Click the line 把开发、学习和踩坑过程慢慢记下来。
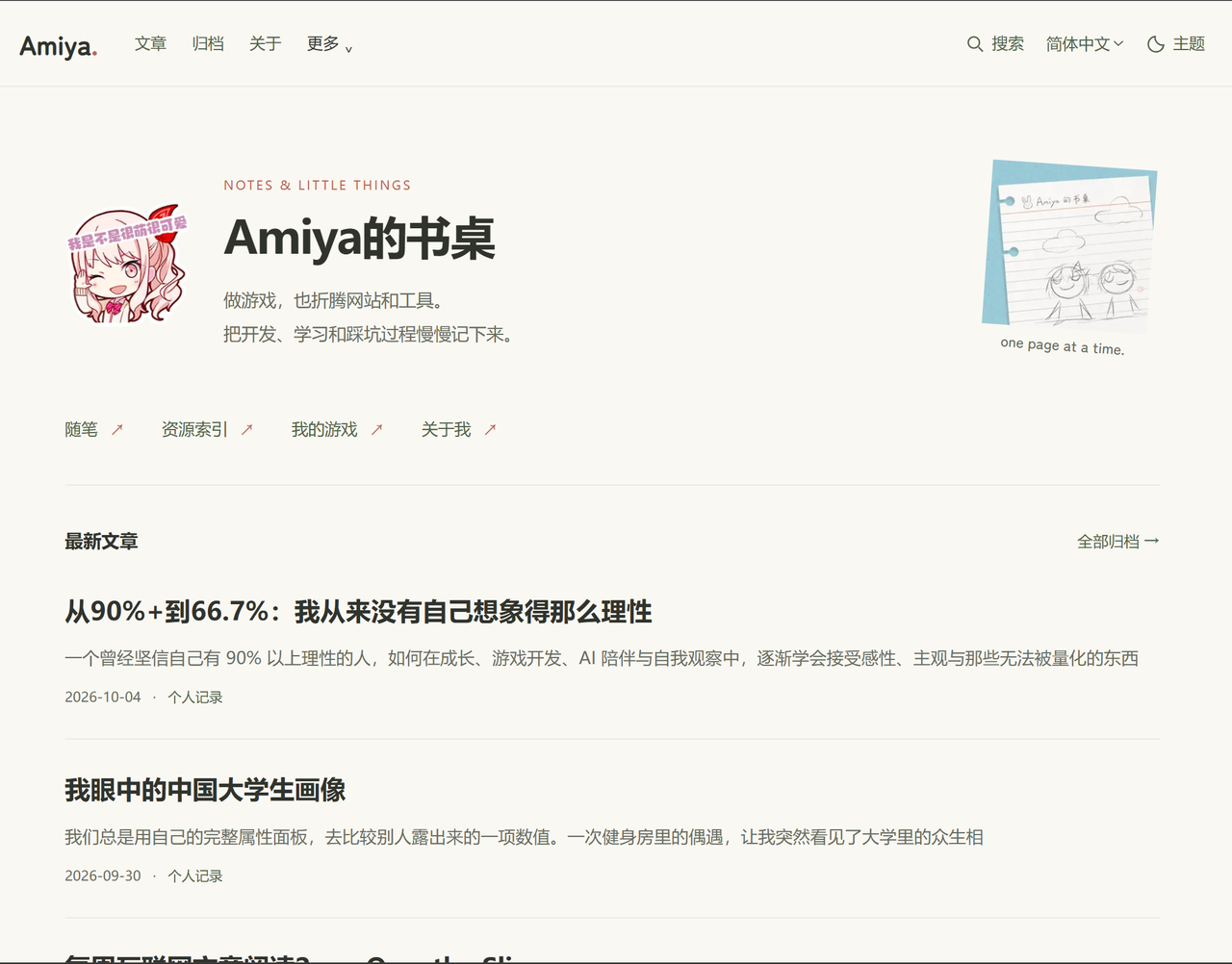The image size is (1232, 964). 369,335
